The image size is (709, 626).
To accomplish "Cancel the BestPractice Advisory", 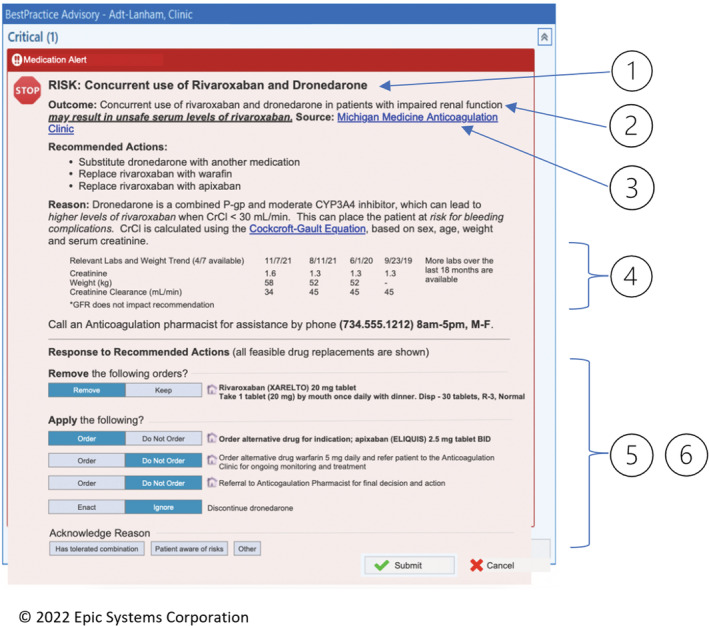I will click(492, 565).
